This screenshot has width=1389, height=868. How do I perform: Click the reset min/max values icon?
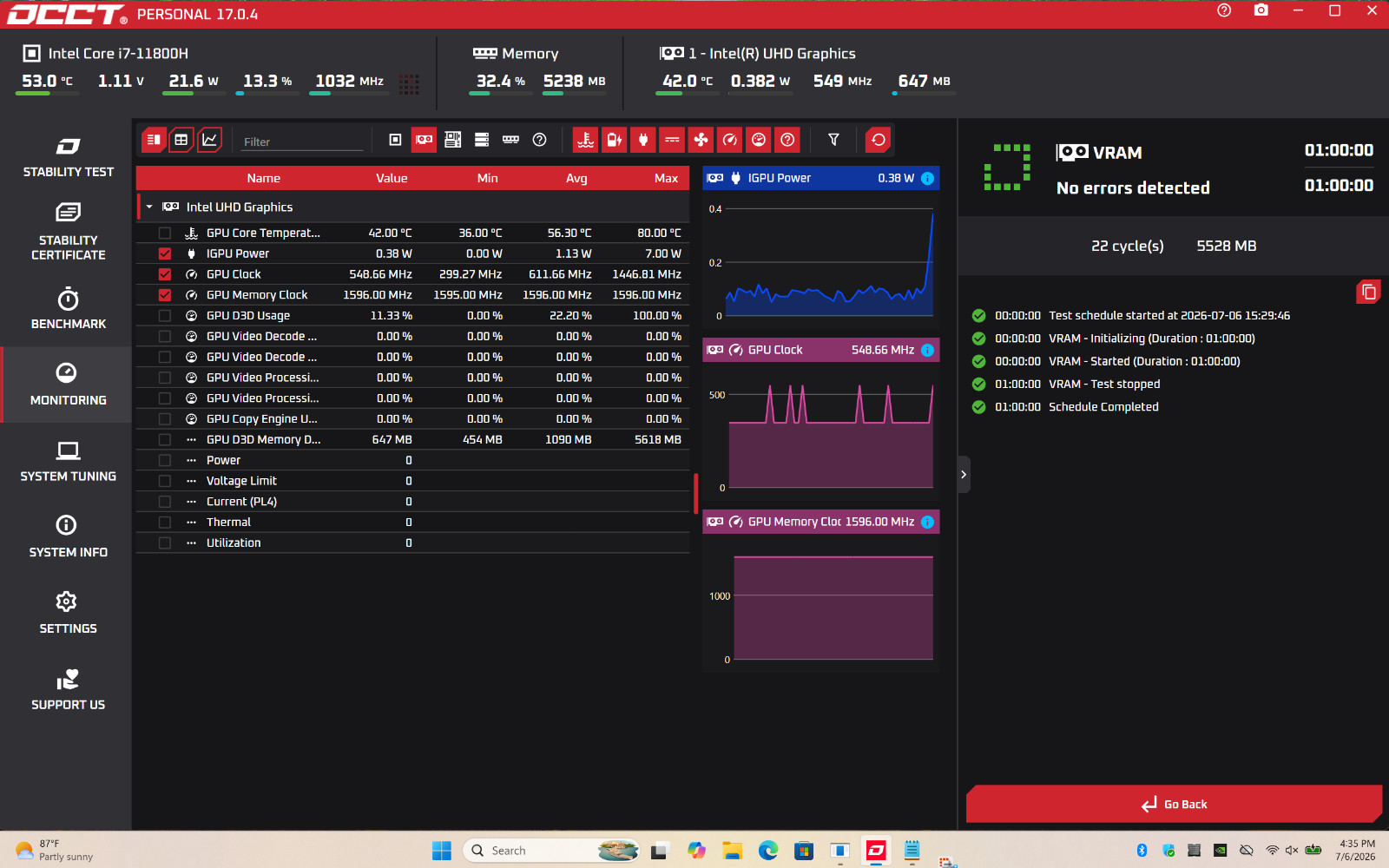tap(879, 140)
